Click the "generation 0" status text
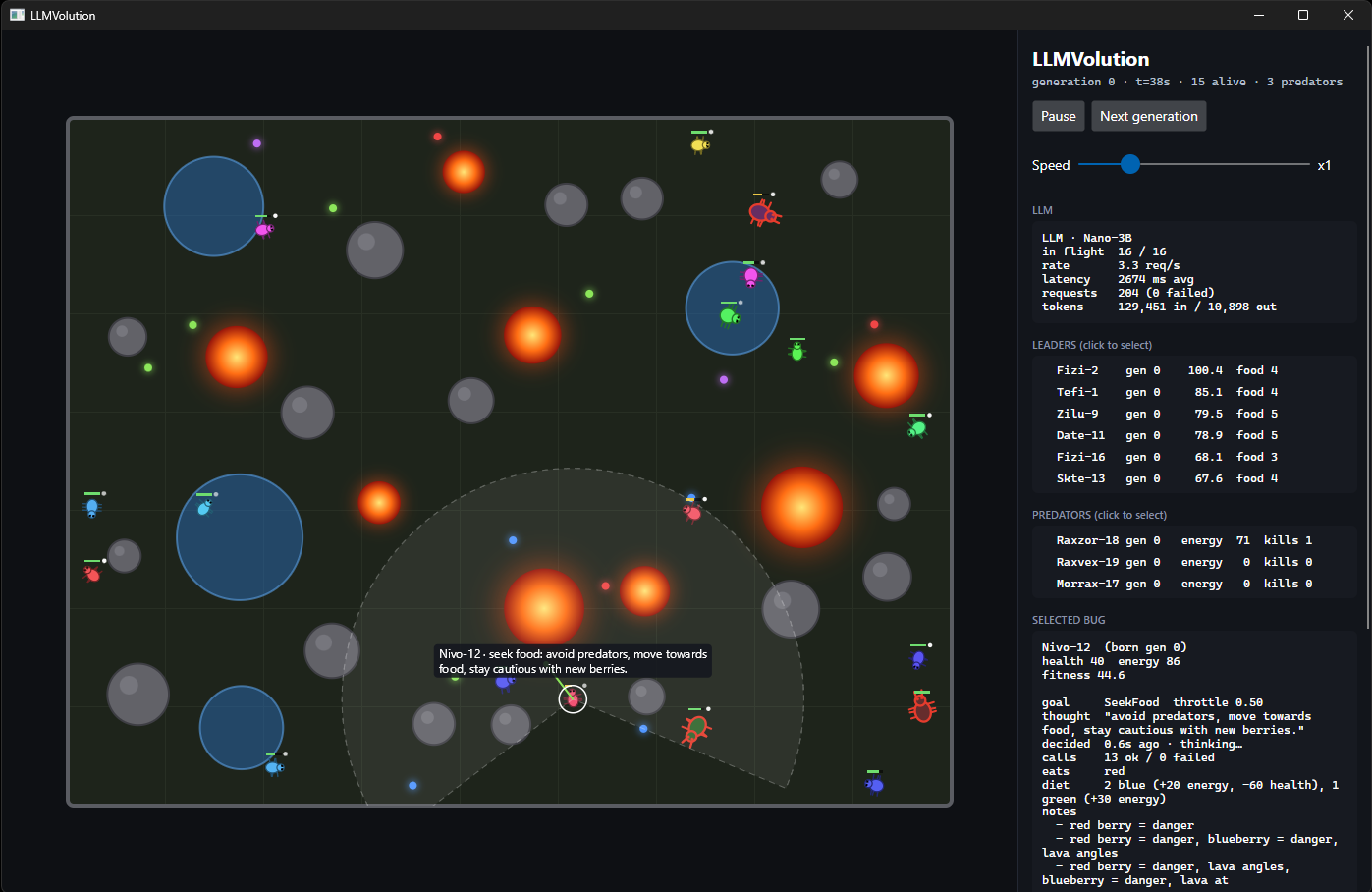The width and height of the screenshot is (1372, 892). (x=1073, y=82)
